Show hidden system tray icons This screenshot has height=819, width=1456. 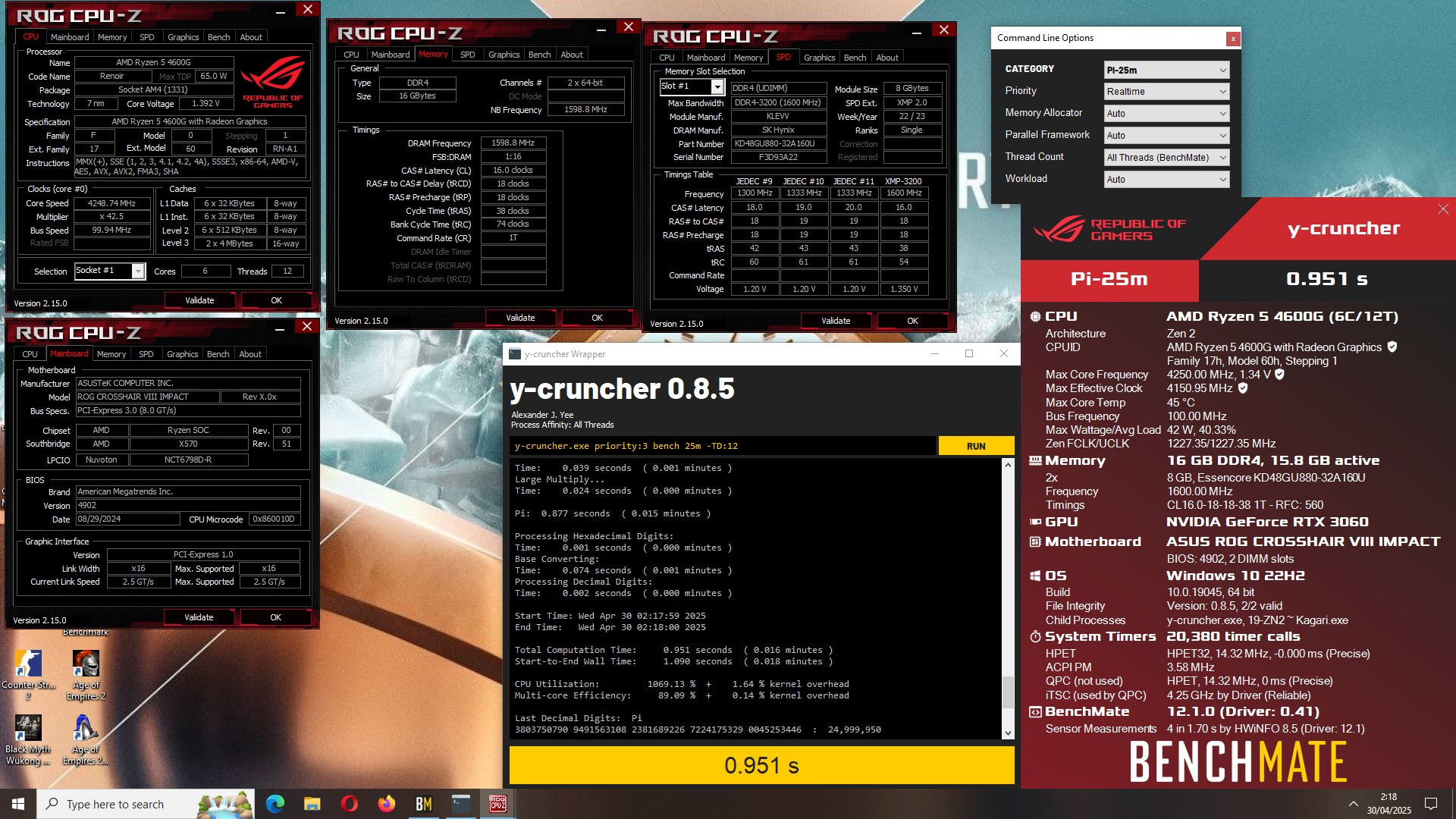coord(1354,804)
